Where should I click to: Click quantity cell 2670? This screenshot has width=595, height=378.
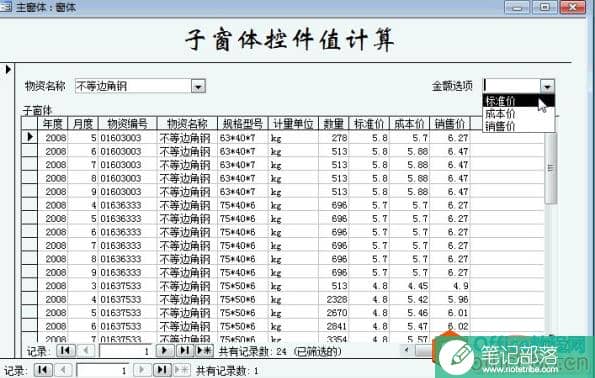(334, 313)
